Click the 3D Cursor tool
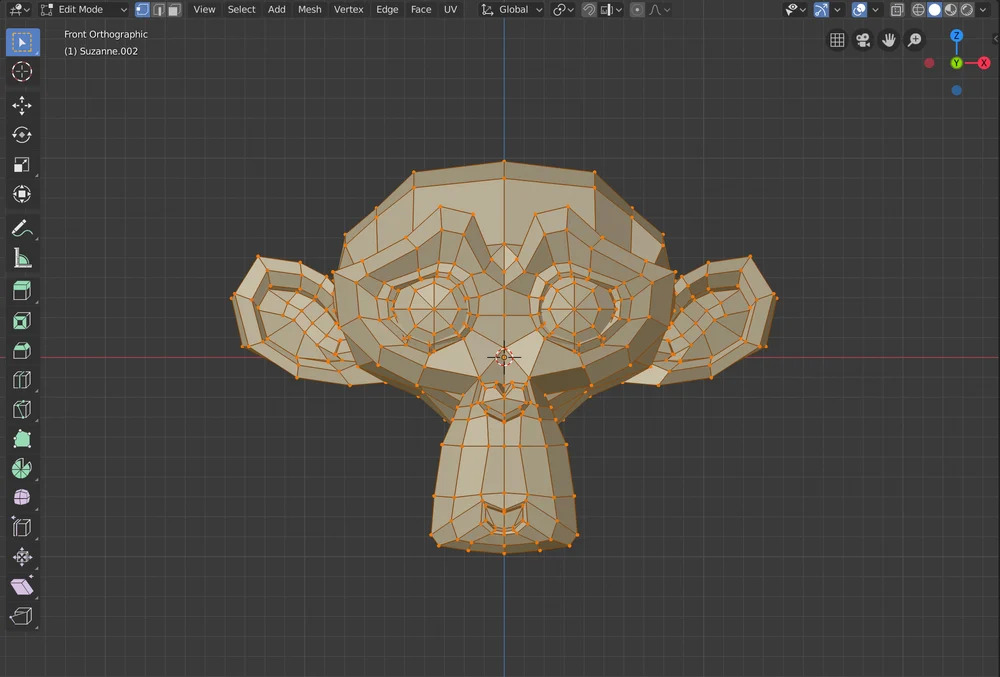 tap(22, 72)
